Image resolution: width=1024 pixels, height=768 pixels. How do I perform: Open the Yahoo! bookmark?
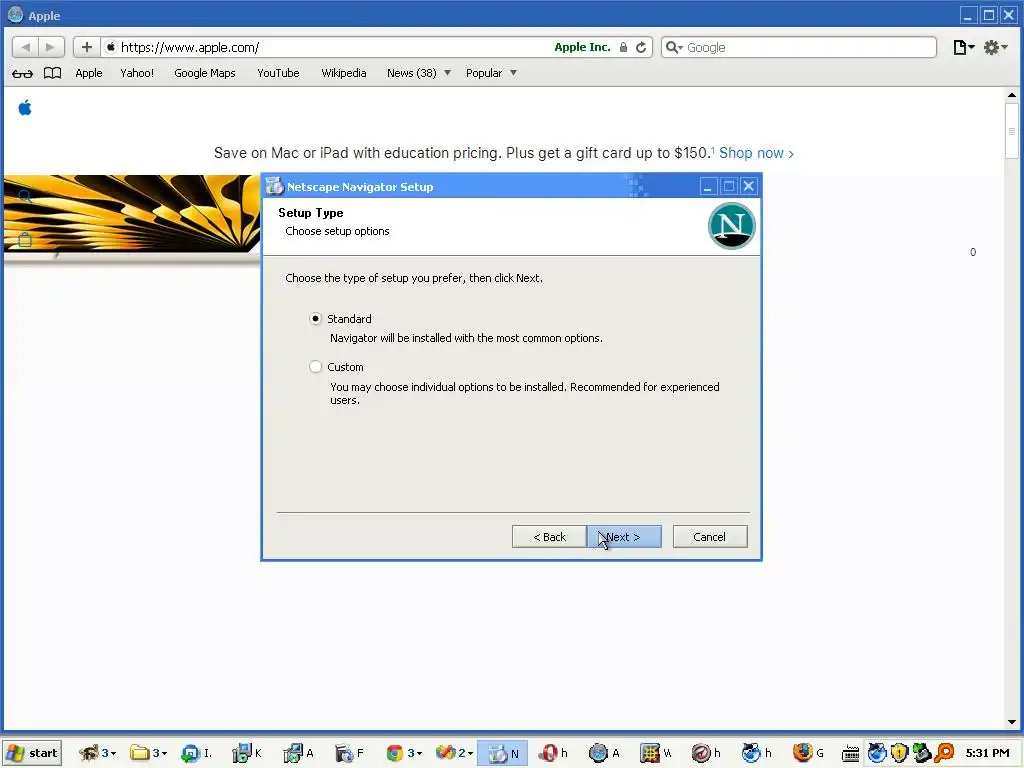click(137, 73)
